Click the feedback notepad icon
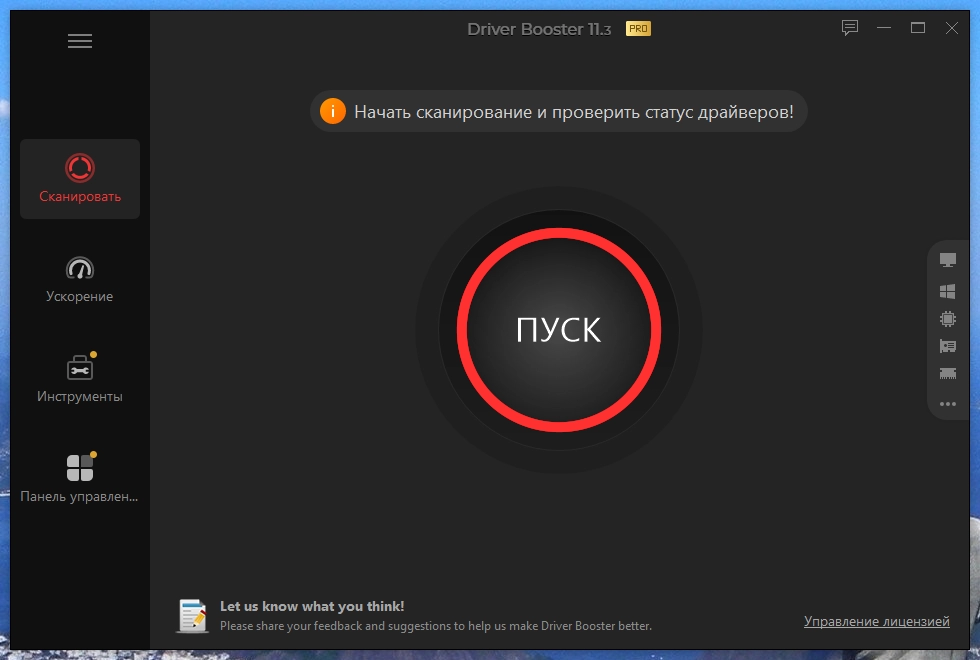 pyautogui.click(x=192, y=616)
